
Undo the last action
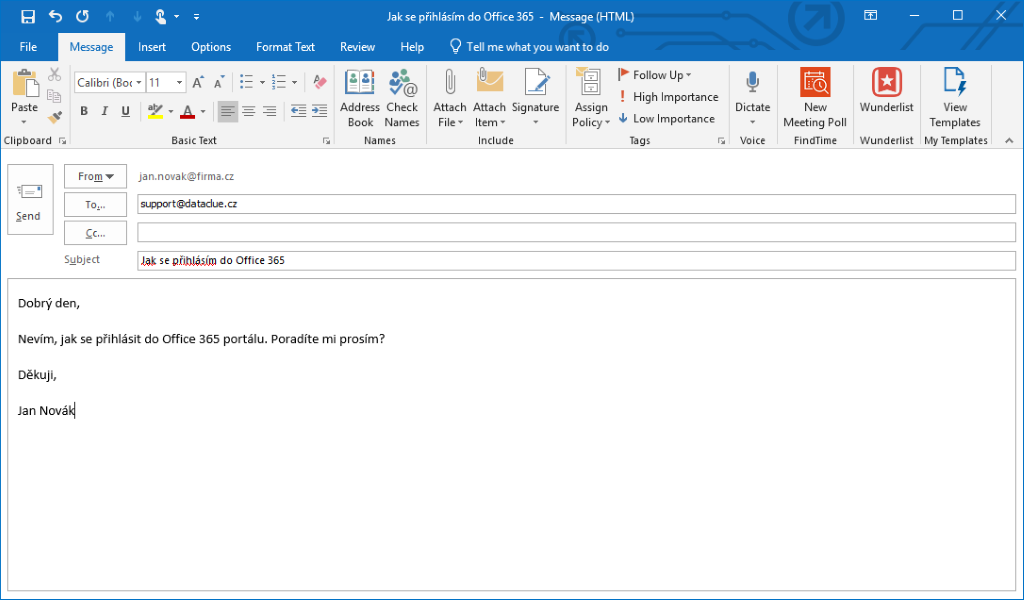pyautogui.click(x=55, y=16)
